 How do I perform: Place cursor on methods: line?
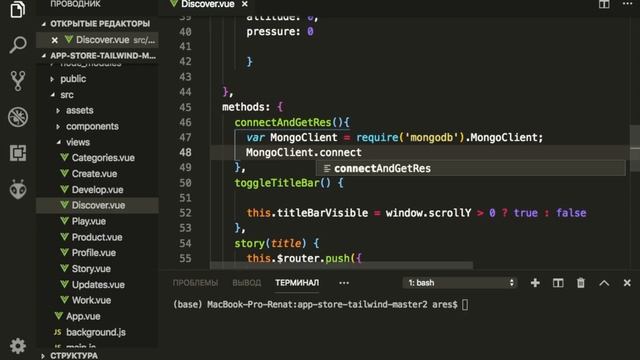[253, 107]
